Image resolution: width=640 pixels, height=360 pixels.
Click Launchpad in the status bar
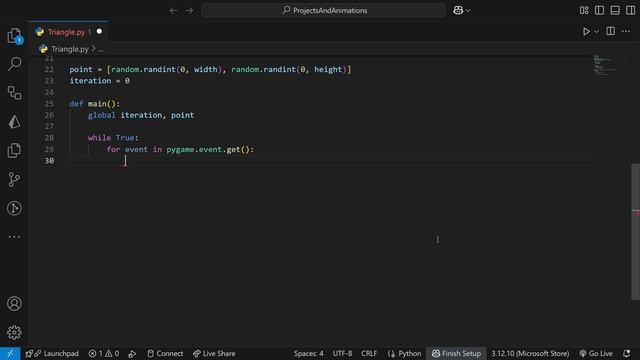pyautogui.click(x=52, y=353)
